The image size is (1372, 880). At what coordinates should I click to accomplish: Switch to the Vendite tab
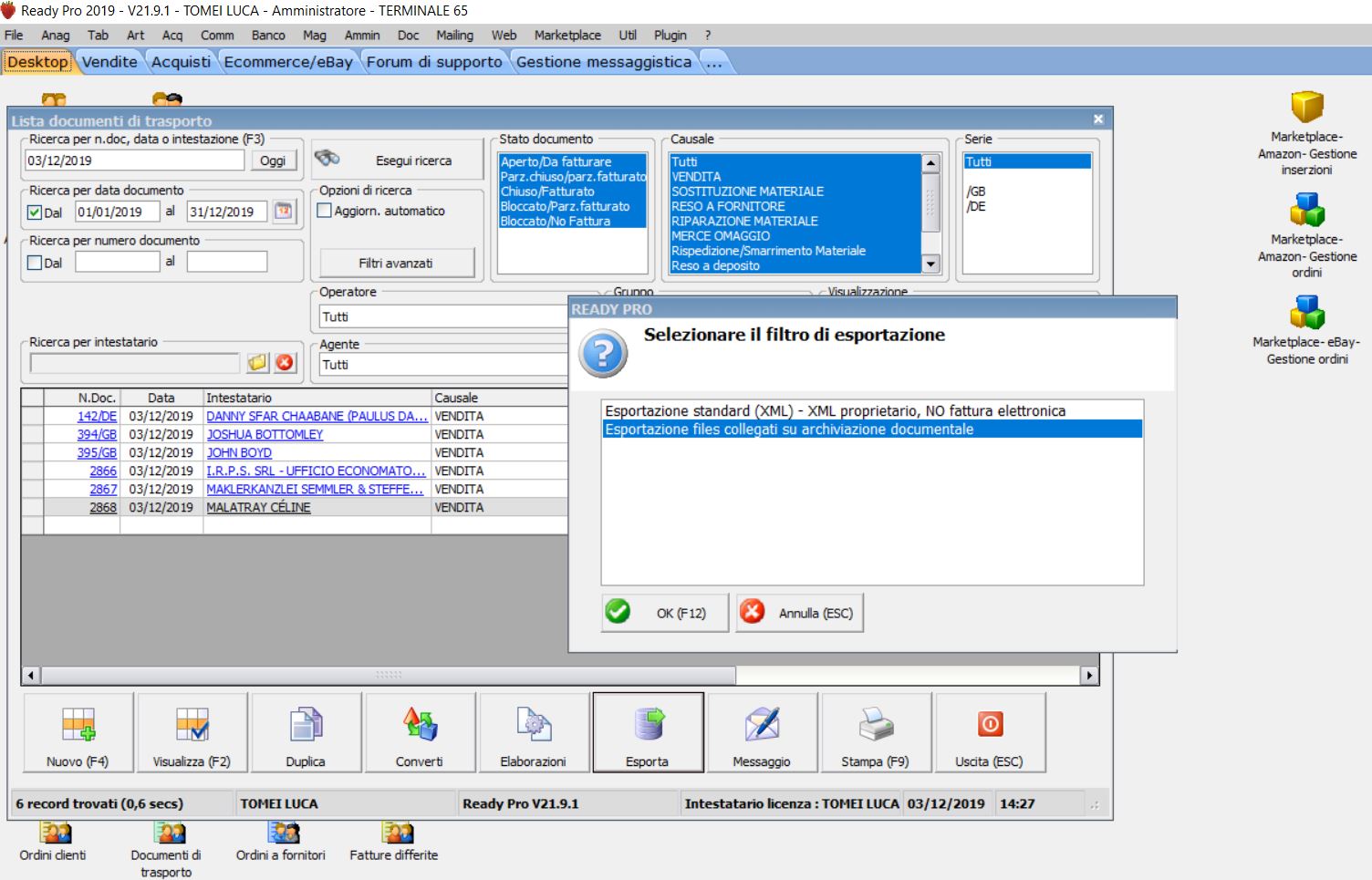(x=109, y=61)
